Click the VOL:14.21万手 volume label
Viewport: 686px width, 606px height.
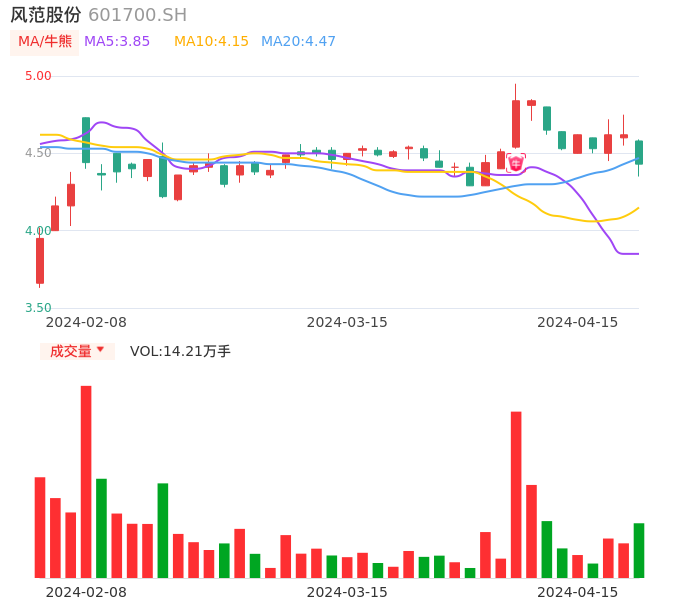click(180, 351)
